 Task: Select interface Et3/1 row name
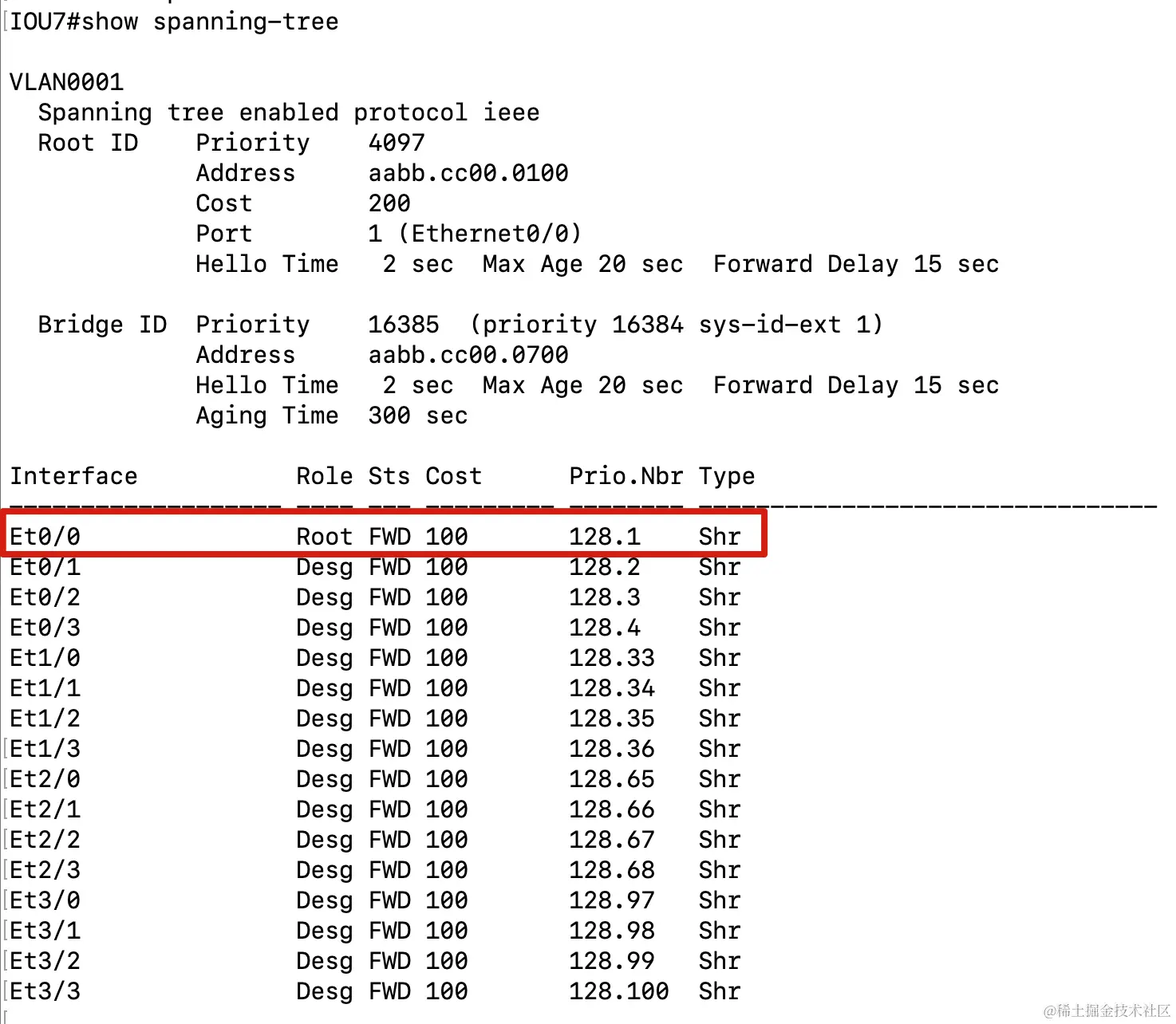[x=45, y=931]
